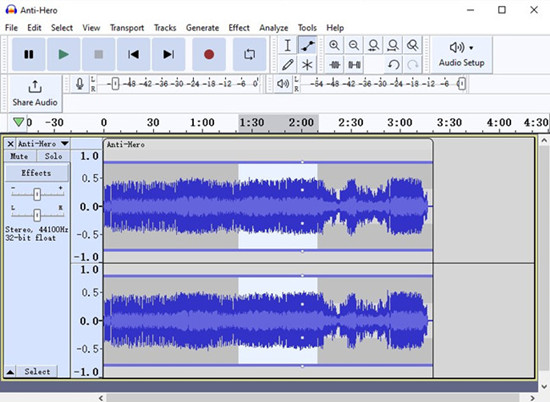550x402 pixels.
Task: Click the horizontal scrollbar right arrow
Action: click(x=532, y=398)
